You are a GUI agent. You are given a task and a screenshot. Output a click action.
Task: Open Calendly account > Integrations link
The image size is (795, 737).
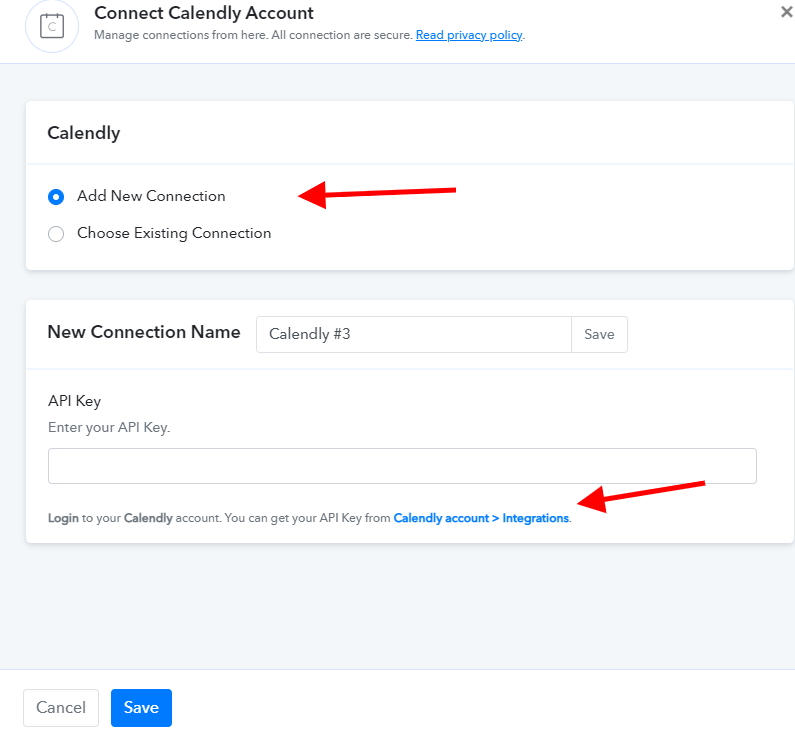[481, 518]
